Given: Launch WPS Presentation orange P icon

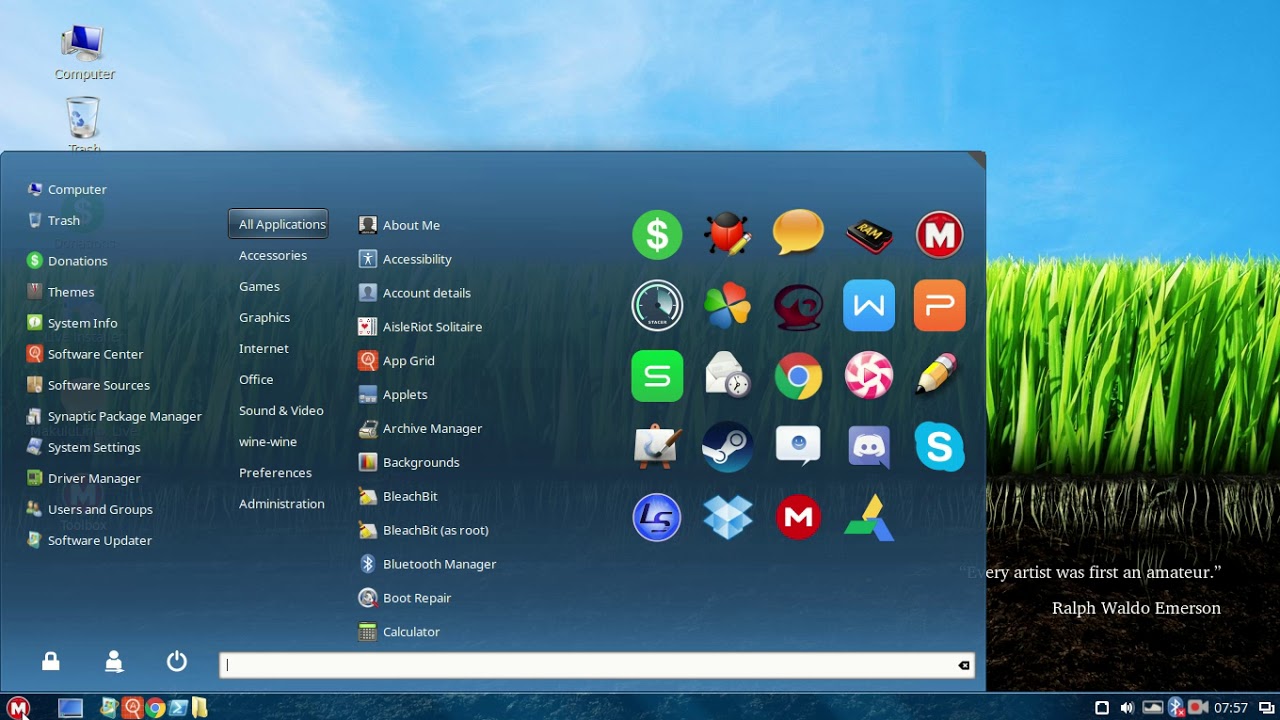Looking at the screenshot, I should 940,305.
